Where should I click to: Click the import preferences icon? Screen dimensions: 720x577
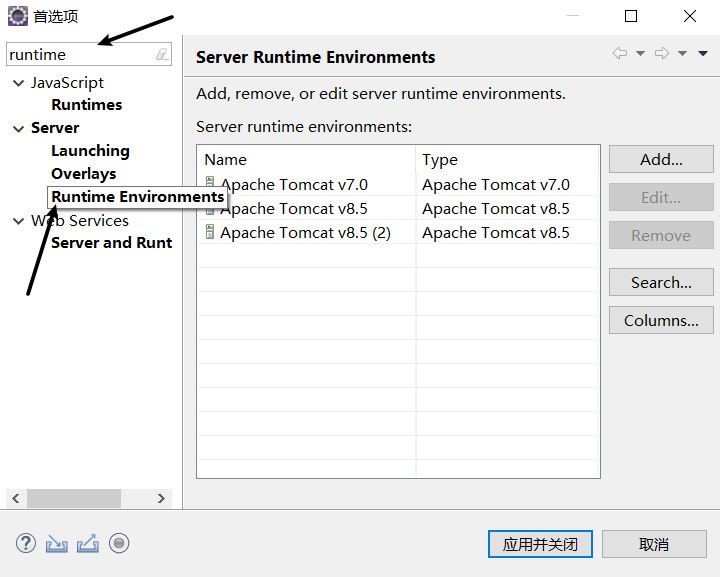(x=56, y=543)
